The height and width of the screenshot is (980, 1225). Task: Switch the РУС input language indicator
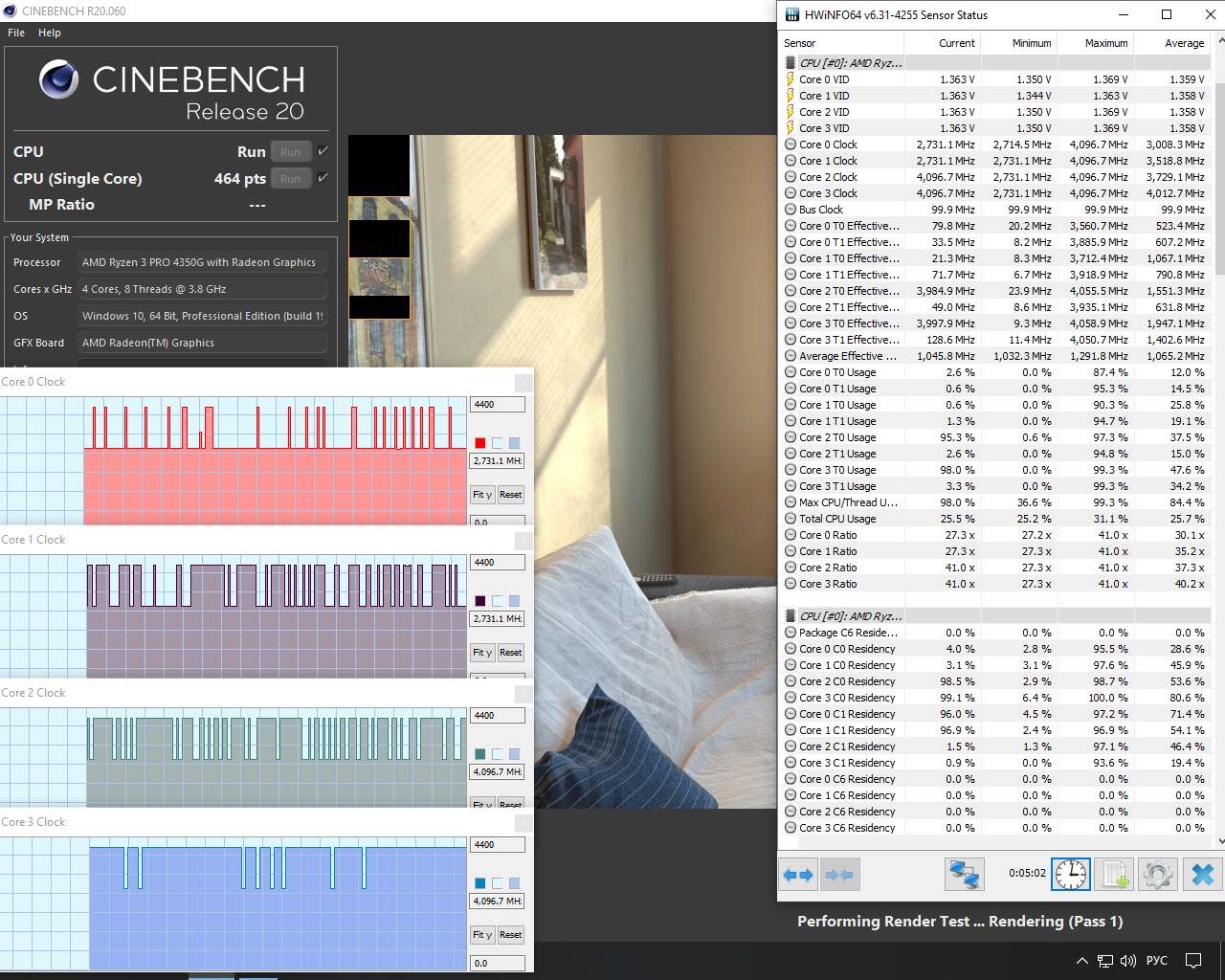[x=1157, y=961]
